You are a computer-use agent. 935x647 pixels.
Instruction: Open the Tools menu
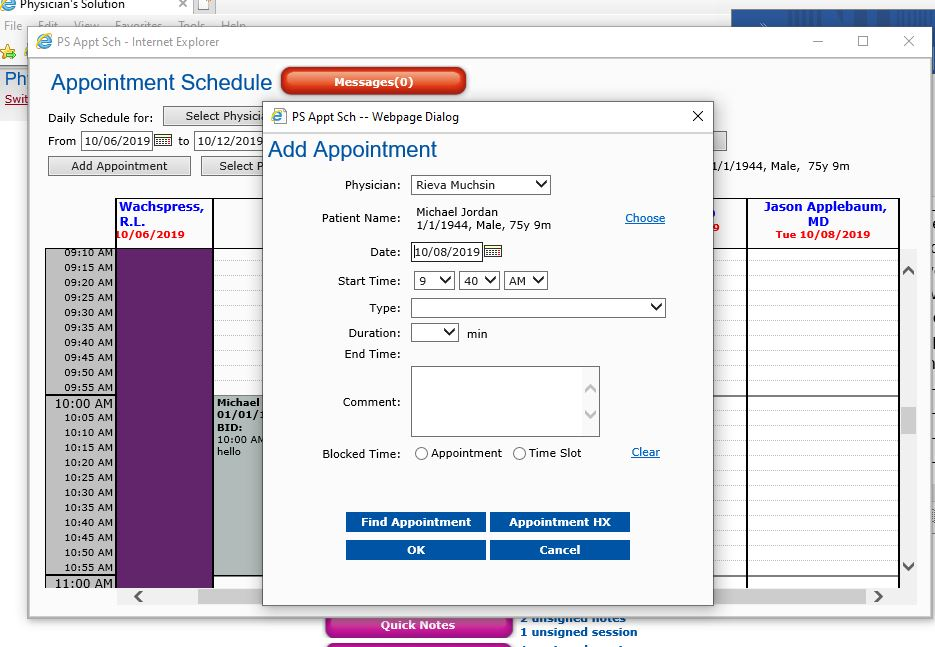click(192, 25)
